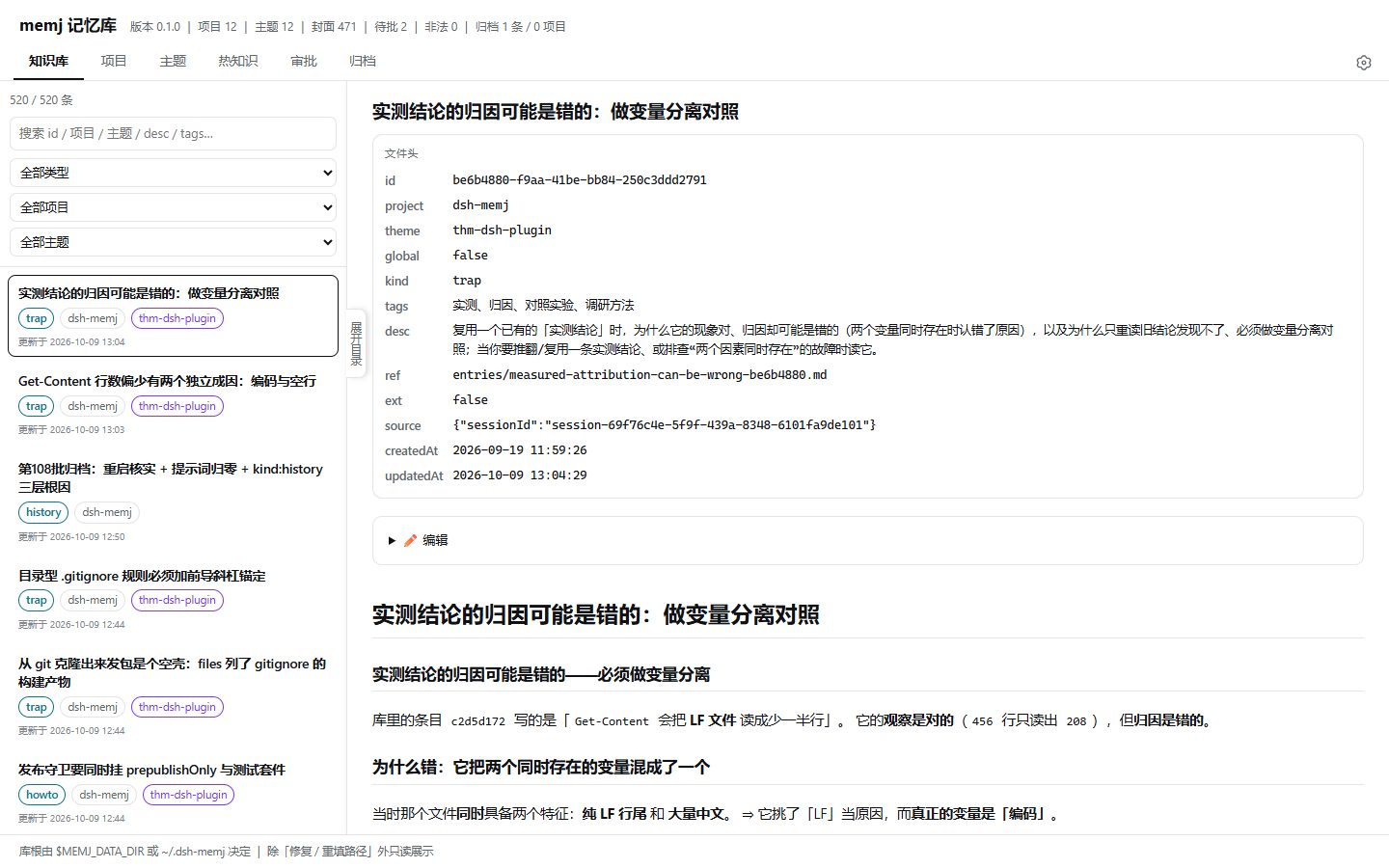Expand the 编辑 section
This screenshot has height=868, width=1389.
click(867, 540)
